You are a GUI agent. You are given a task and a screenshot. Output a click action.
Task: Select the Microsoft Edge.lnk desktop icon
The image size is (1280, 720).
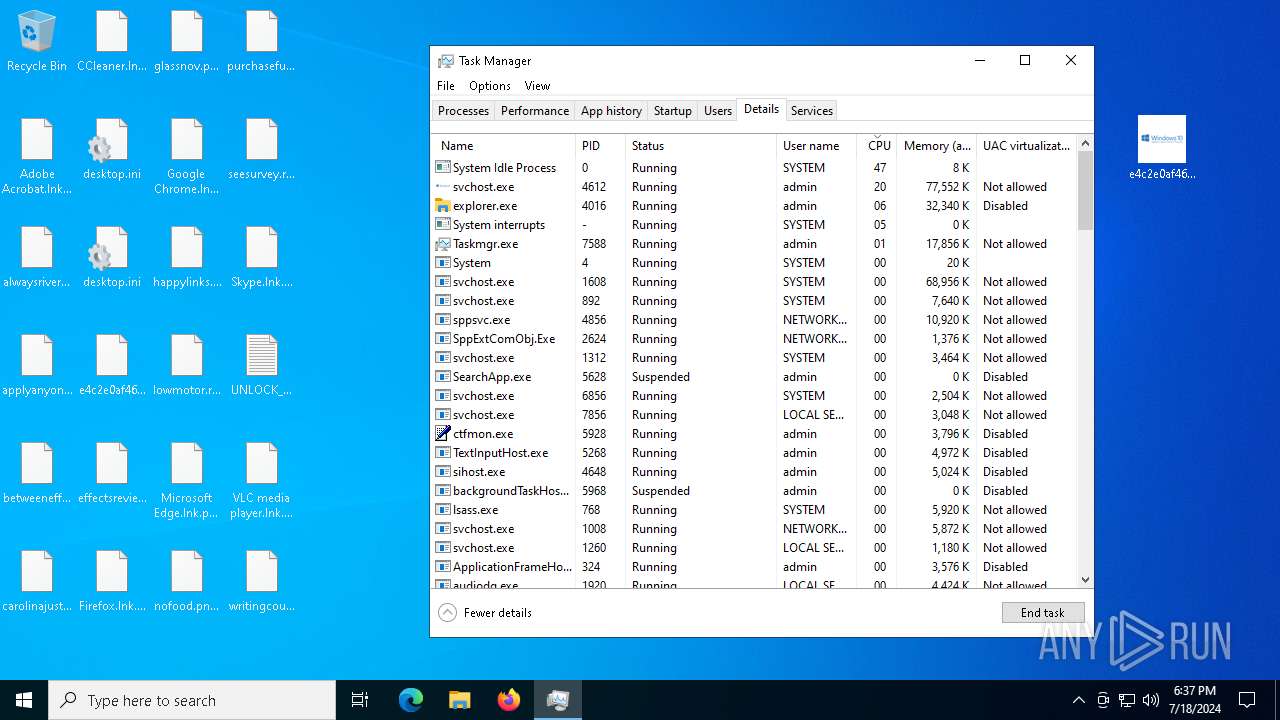tap(187, 481)
